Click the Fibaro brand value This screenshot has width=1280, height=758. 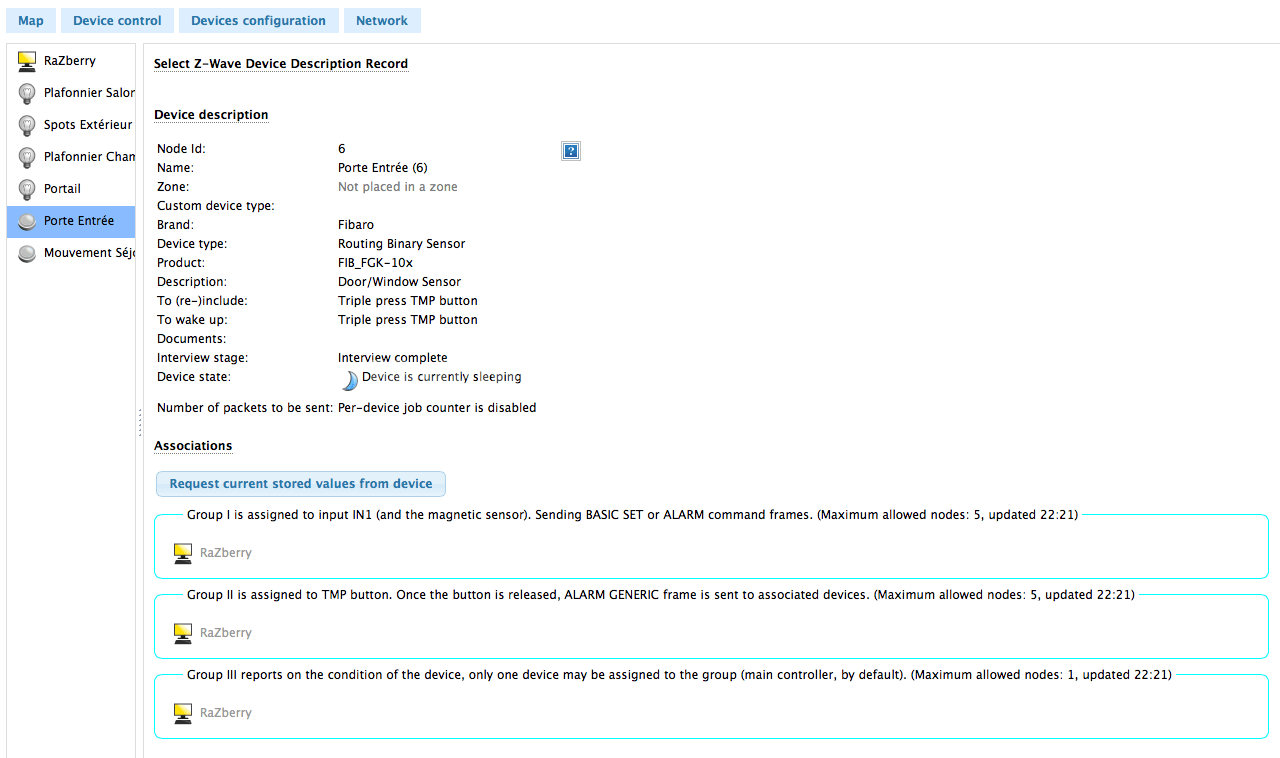pos(356,225)
